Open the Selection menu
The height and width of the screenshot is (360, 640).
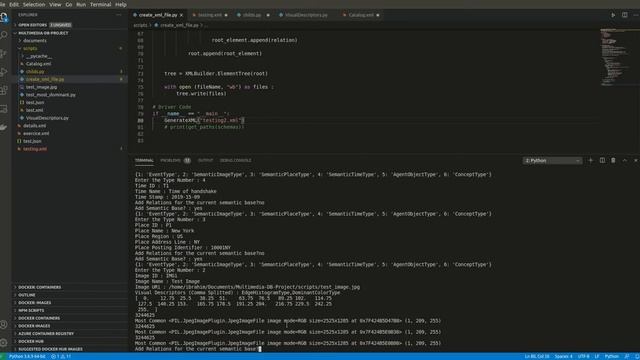pos(34,4)
